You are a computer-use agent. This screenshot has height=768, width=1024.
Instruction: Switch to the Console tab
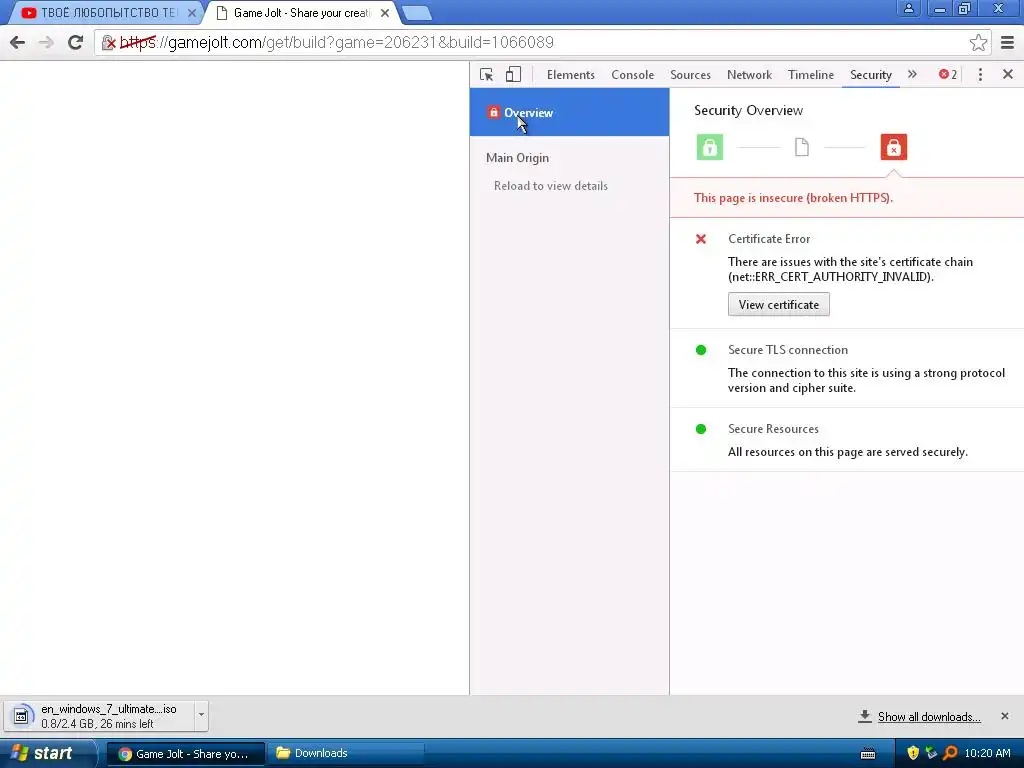632,75
